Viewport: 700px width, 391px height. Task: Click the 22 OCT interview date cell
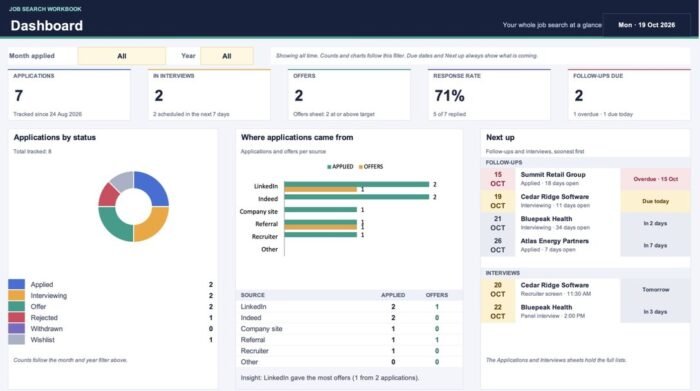tap(498, 312)
